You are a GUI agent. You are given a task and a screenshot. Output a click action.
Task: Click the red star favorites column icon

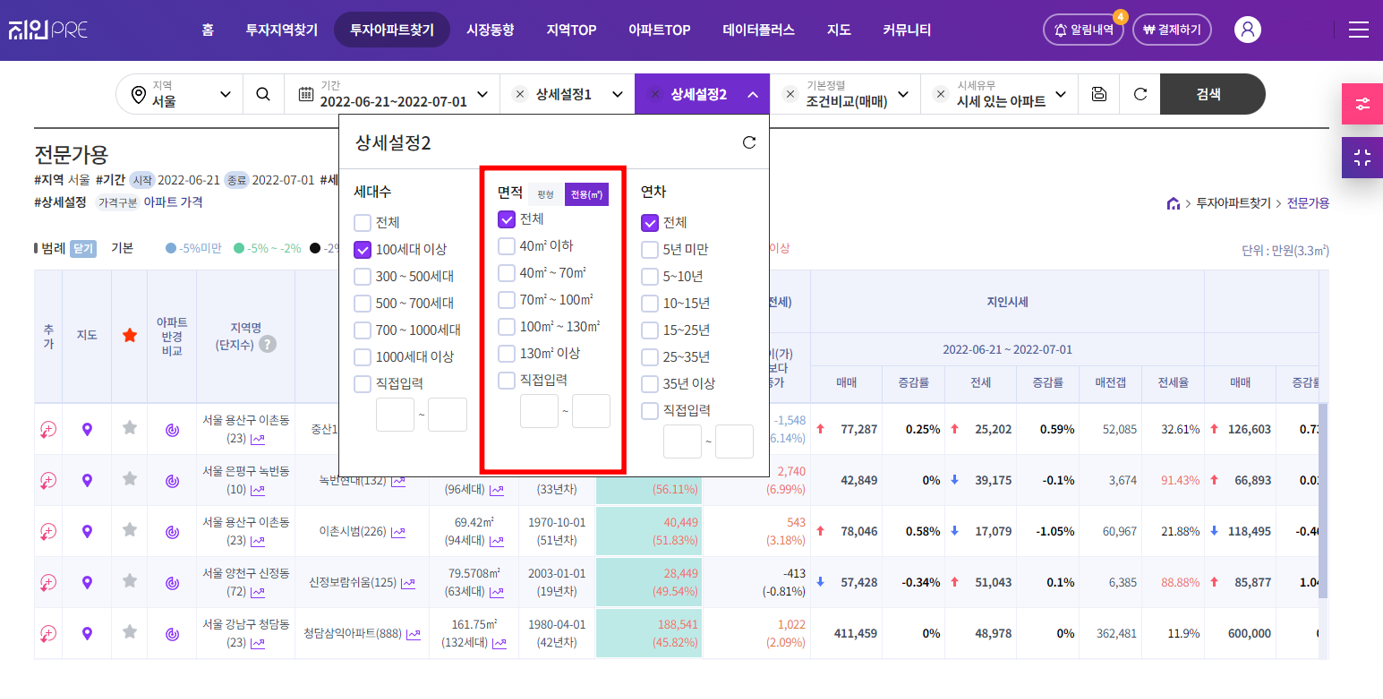pos(129,336)
